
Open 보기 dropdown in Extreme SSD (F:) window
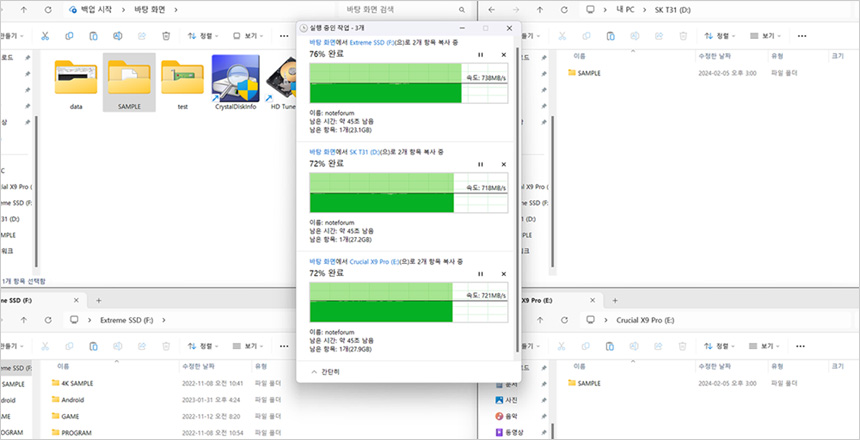248,346
